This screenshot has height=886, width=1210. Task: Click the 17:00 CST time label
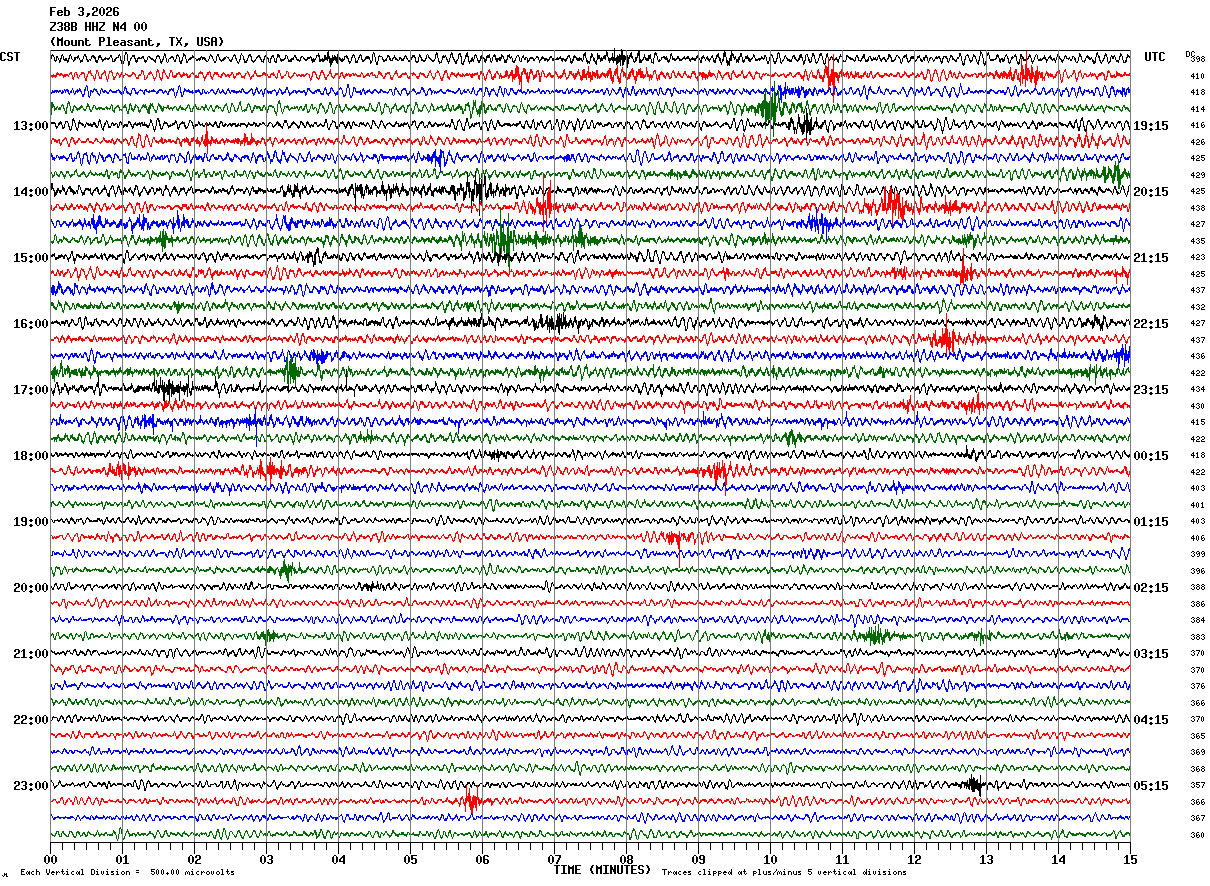(30, 390)
